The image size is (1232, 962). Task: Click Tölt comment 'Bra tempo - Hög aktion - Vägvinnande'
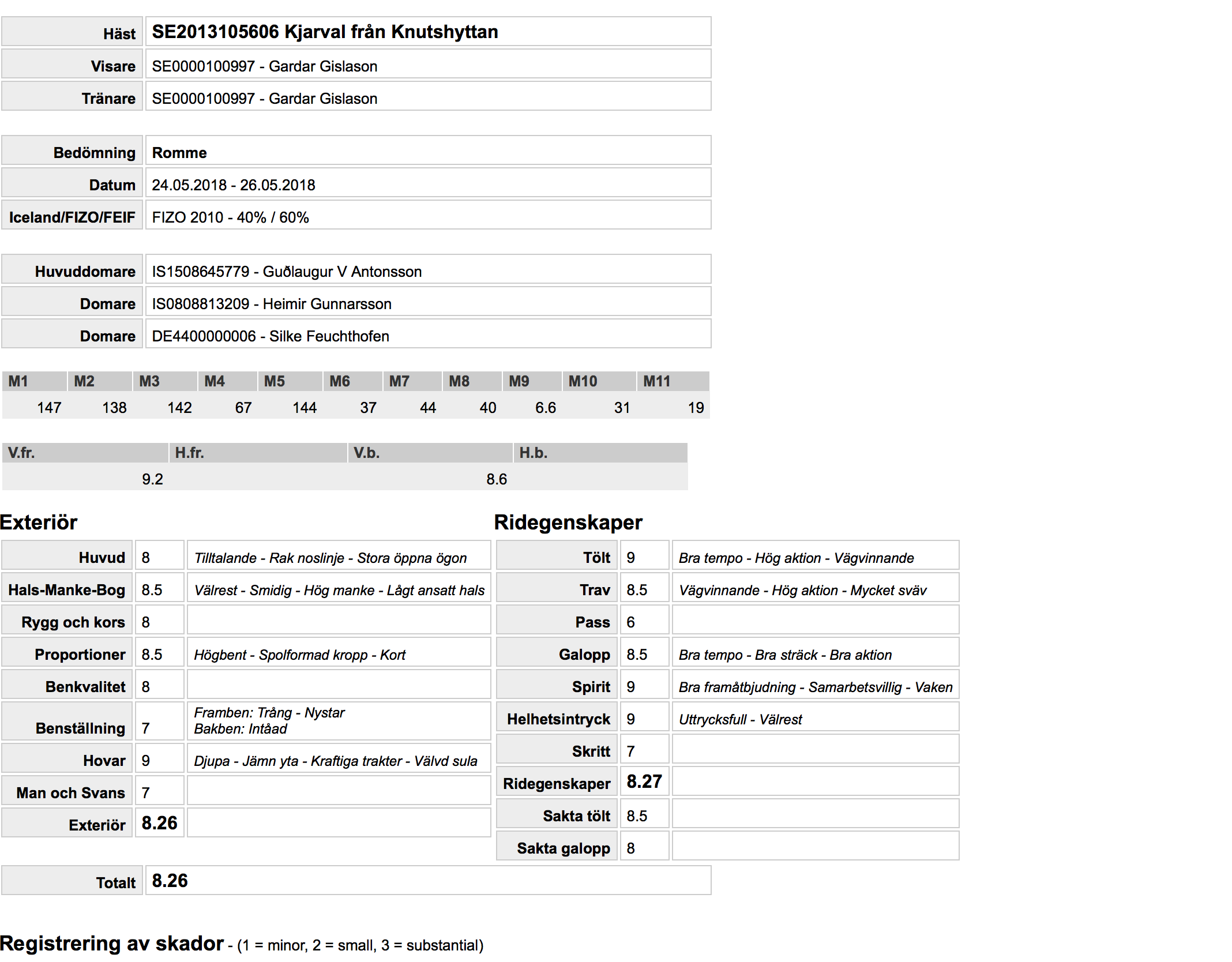(797, 558)
